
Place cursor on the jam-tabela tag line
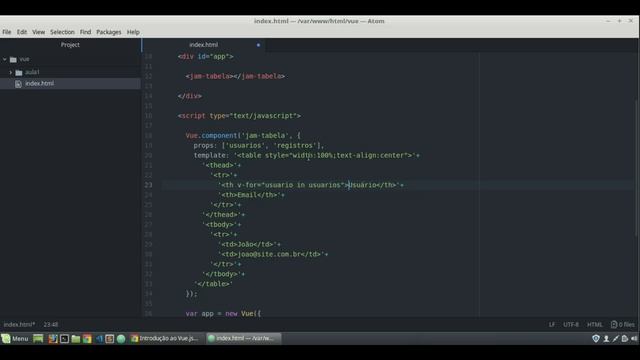235,76
